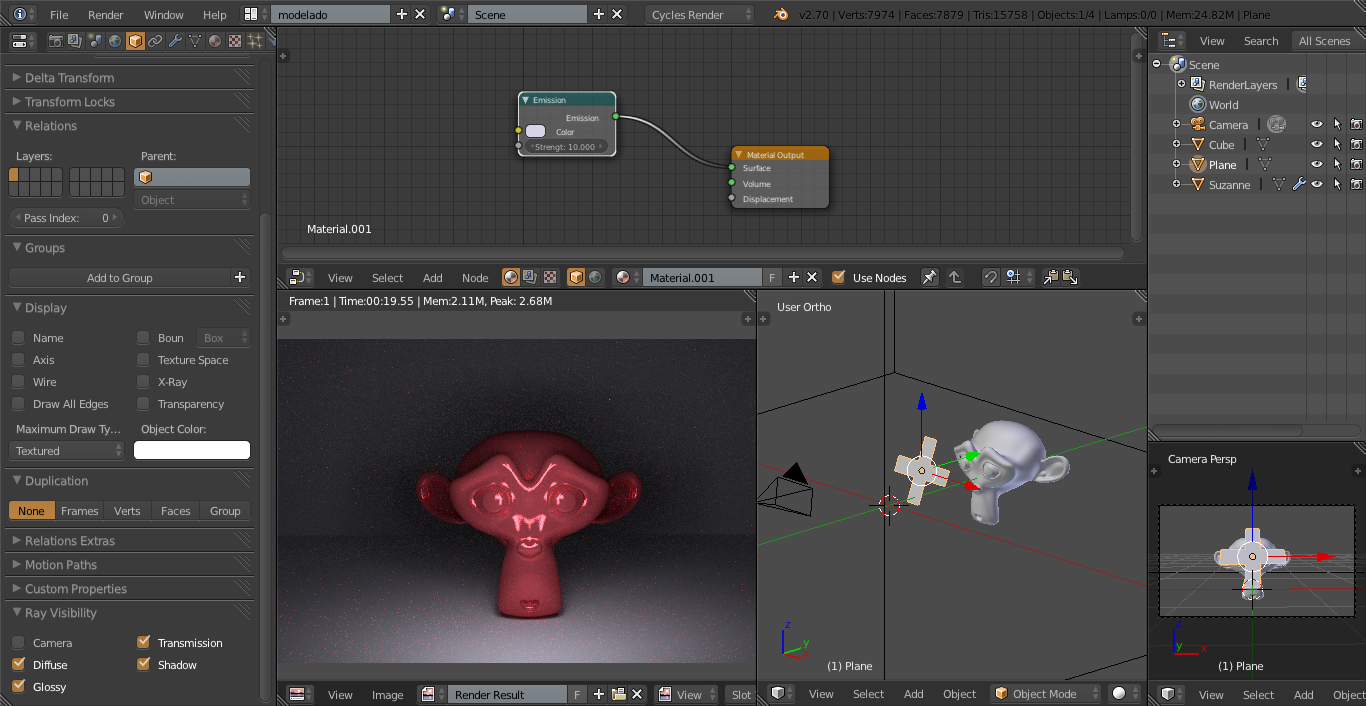Image resolution: width=1366 pixels, height=706 pixels.
Task: Click the white Object Color swatch
Action: click(192, 450)
